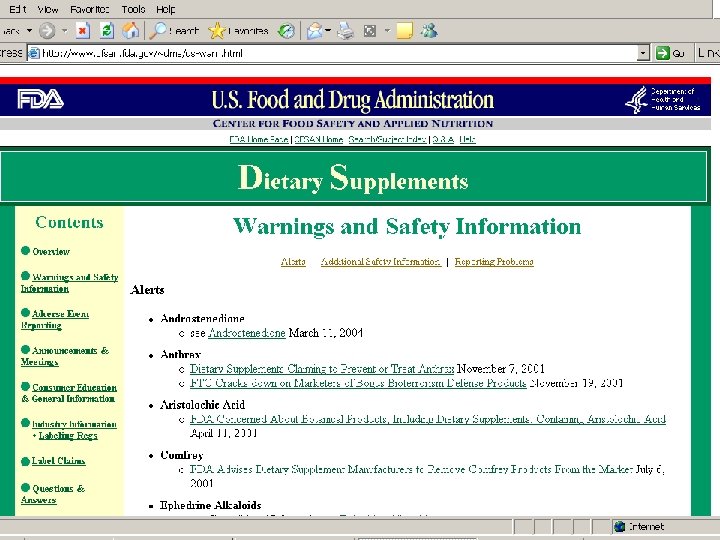Click the FDA logo in the banner
Image resolution: width=720 pixels, height=540 pixels.
click(x=40, y=99)
